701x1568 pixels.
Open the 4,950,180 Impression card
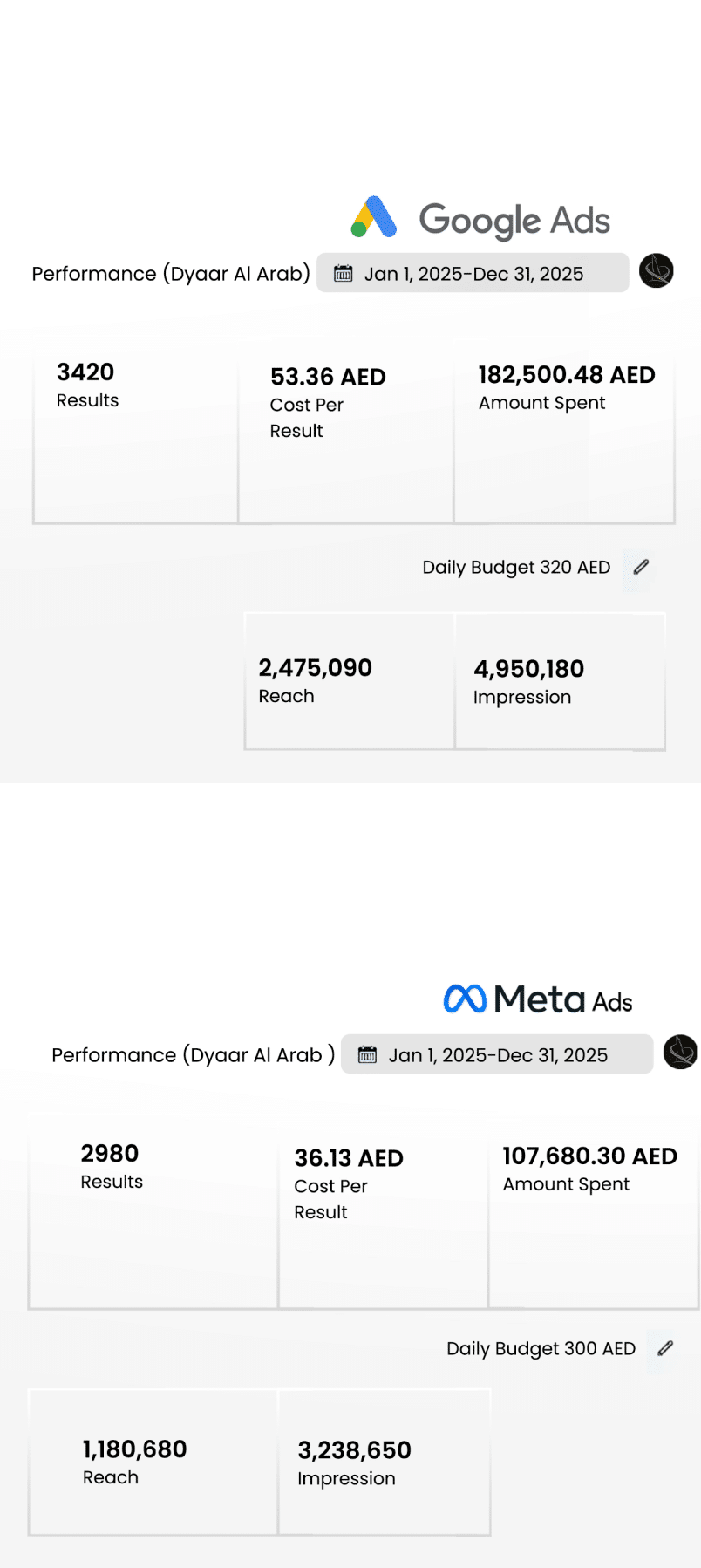point(560,681)
